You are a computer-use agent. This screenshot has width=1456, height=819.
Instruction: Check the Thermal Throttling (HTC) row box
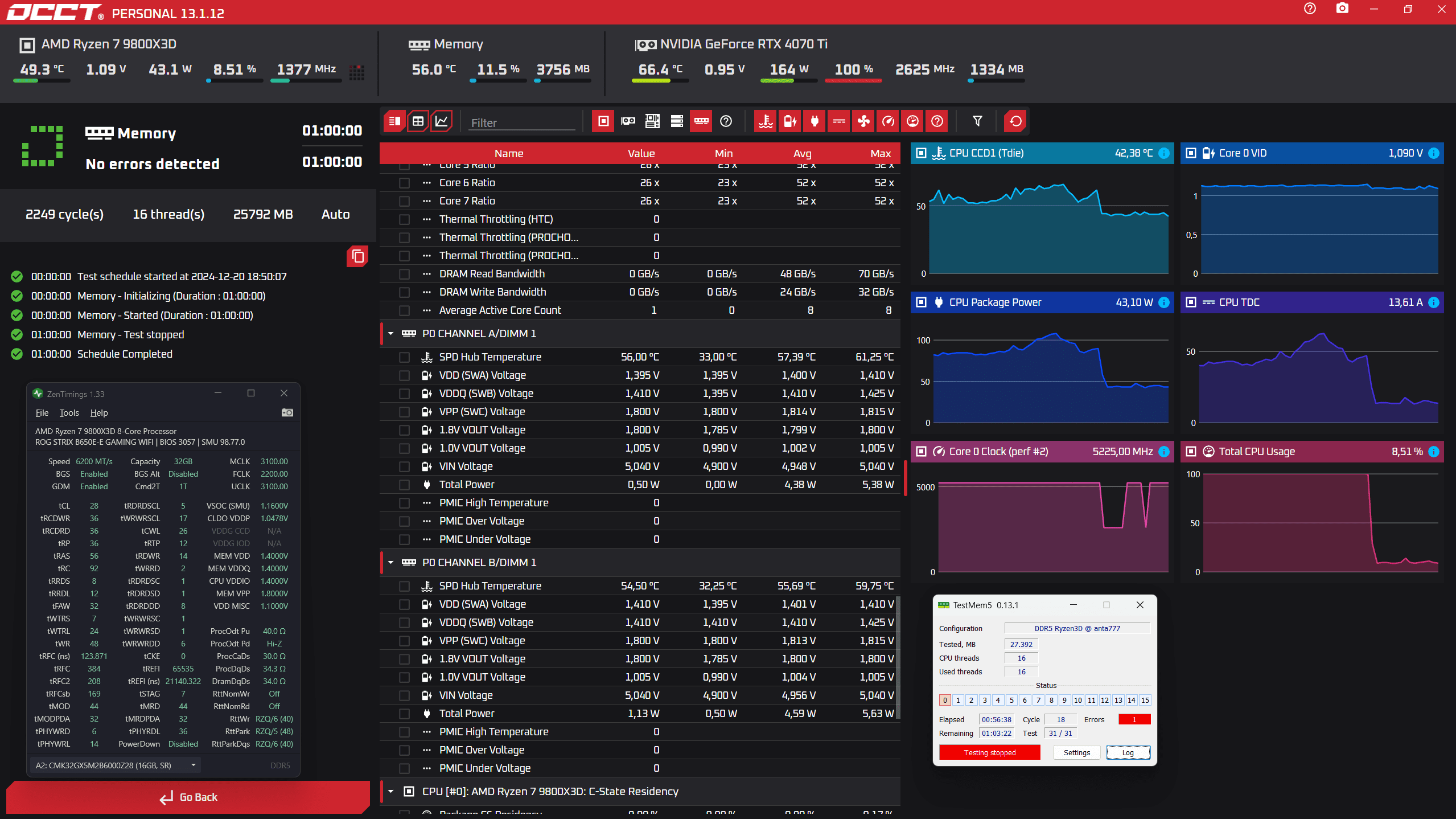(x=405, y=219)
